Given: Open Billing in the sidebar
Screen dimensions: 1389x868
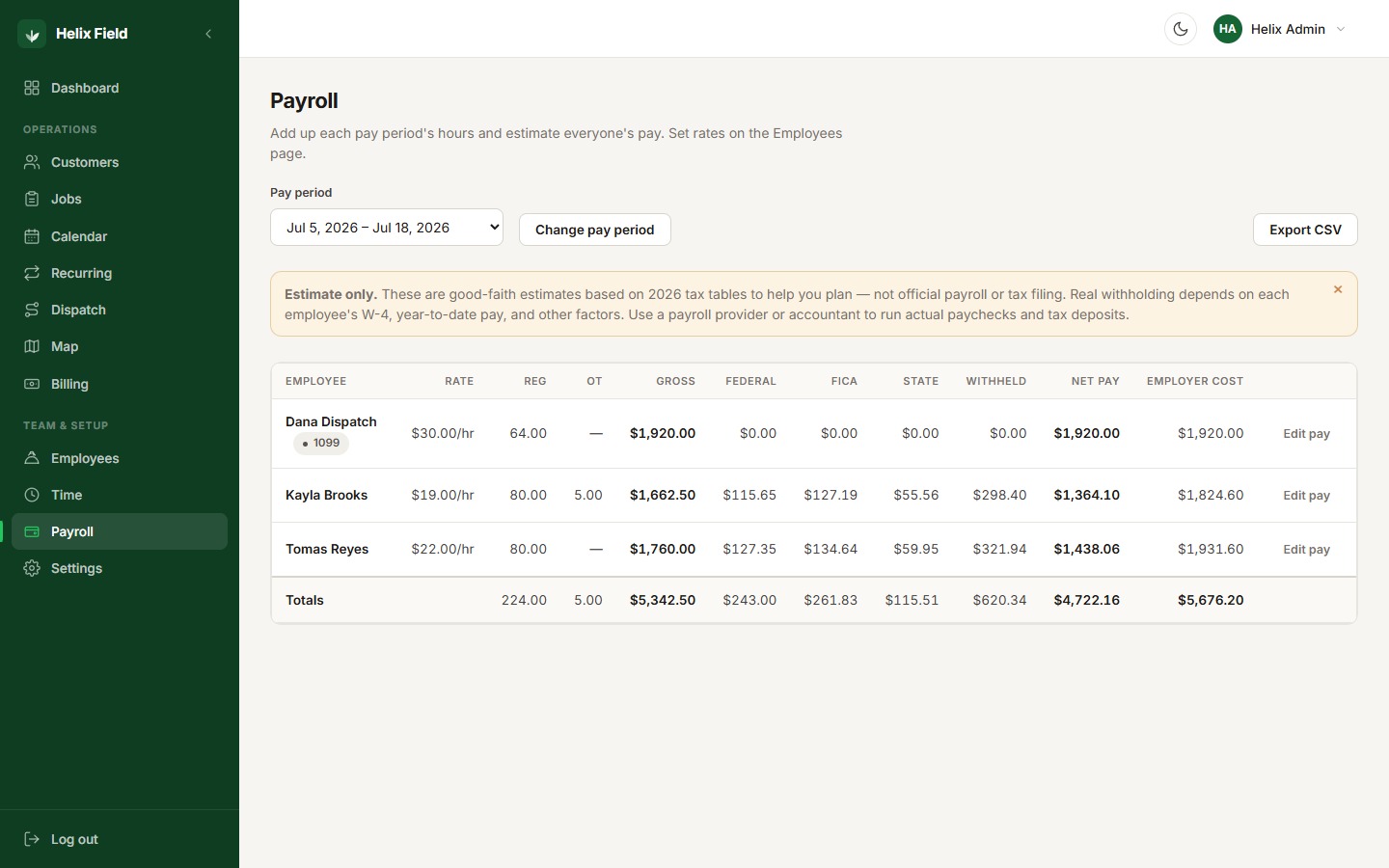Looking at the screenshot, I should point(120,384).
